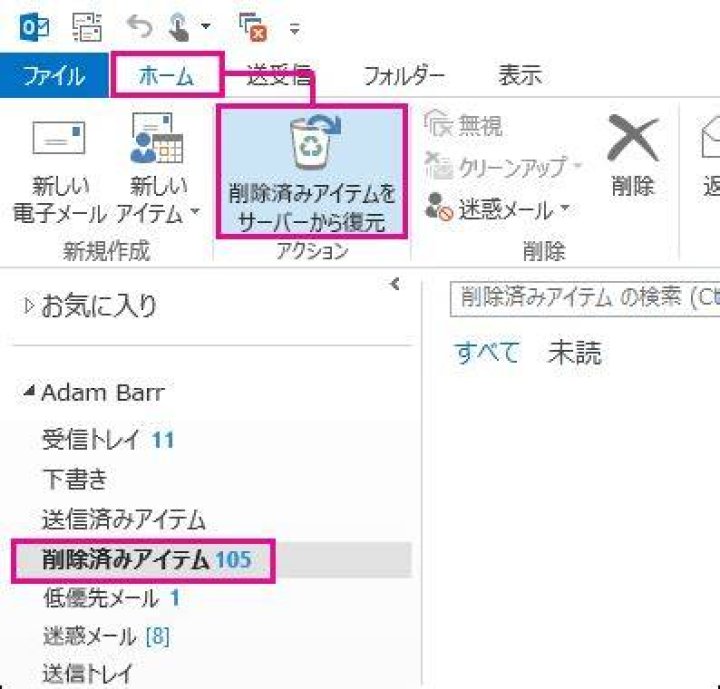
Task: Select the ホーム ribbon tab
Action: tap(167, 75)
